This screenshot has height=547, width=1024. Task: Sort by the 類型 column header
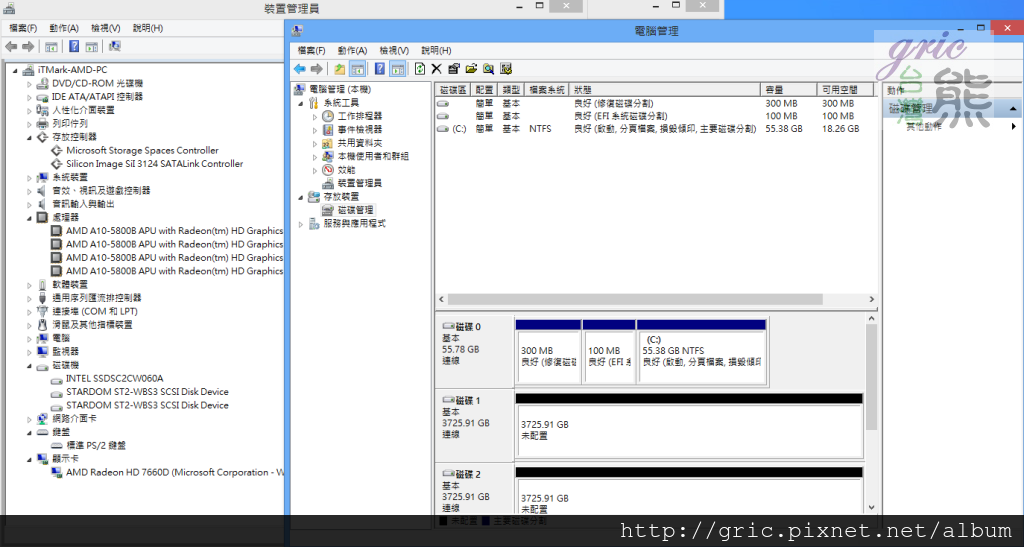click(511, 90)
